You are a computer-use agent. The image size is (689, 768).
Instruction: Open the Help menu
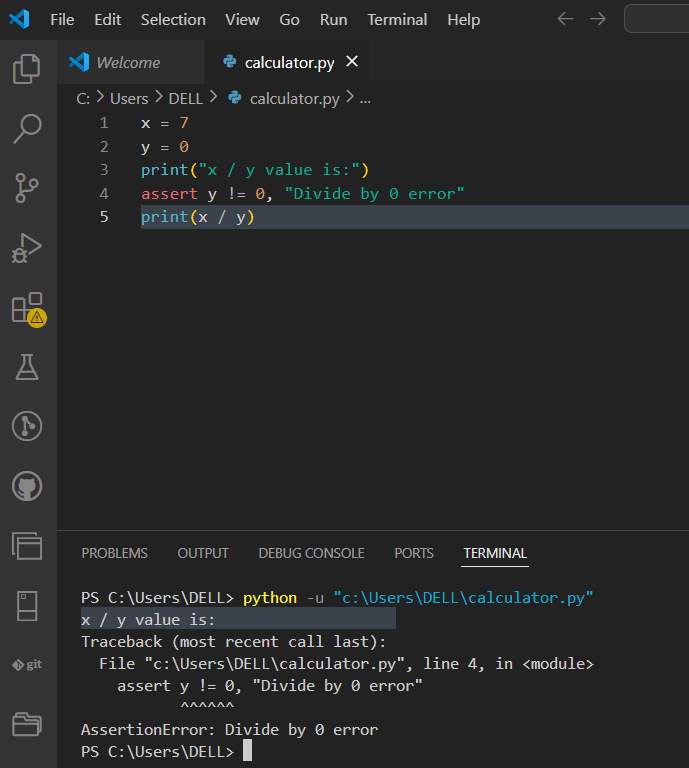point(464,20)
